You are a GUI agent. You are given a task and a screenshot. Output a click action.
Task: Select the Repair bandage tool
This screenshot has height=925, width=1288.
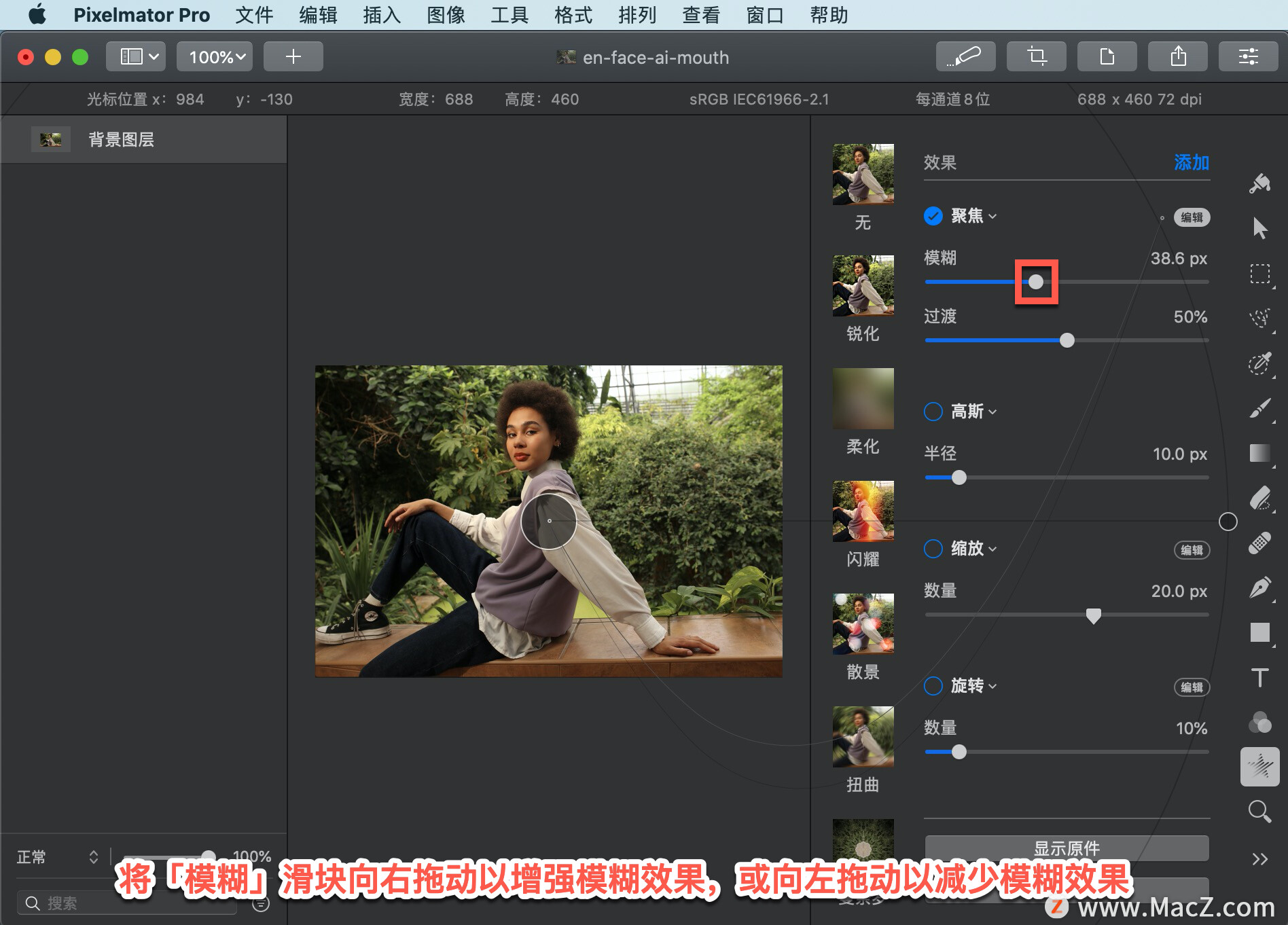tap(1260, 543)
